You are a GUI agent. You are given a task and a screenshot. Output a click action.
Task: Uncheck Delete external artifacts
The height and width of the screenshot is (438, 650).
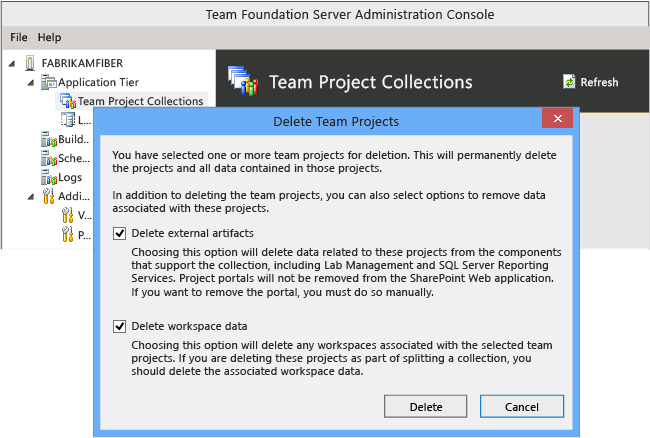coord(119,233)
